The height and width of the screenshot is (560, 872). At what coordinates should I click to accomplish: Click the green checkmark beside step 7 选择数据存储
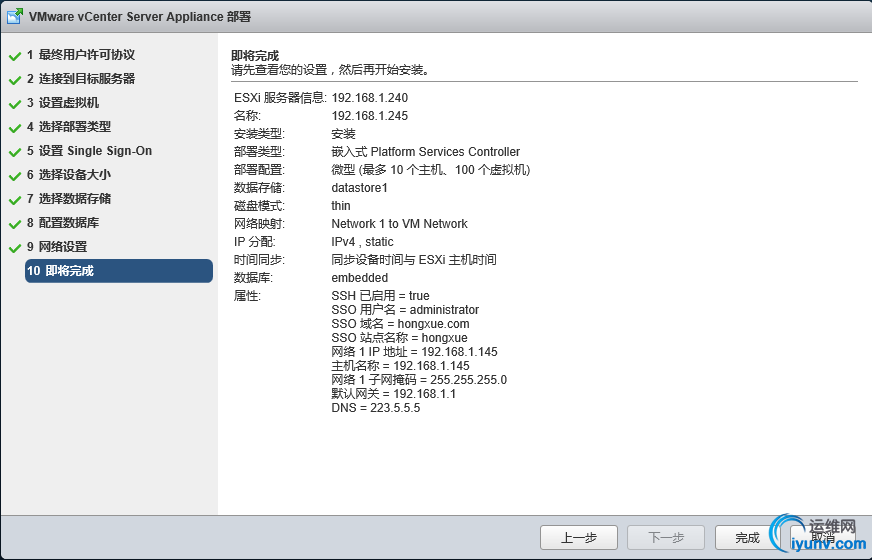pyautogui.click(x=15, y=201)
